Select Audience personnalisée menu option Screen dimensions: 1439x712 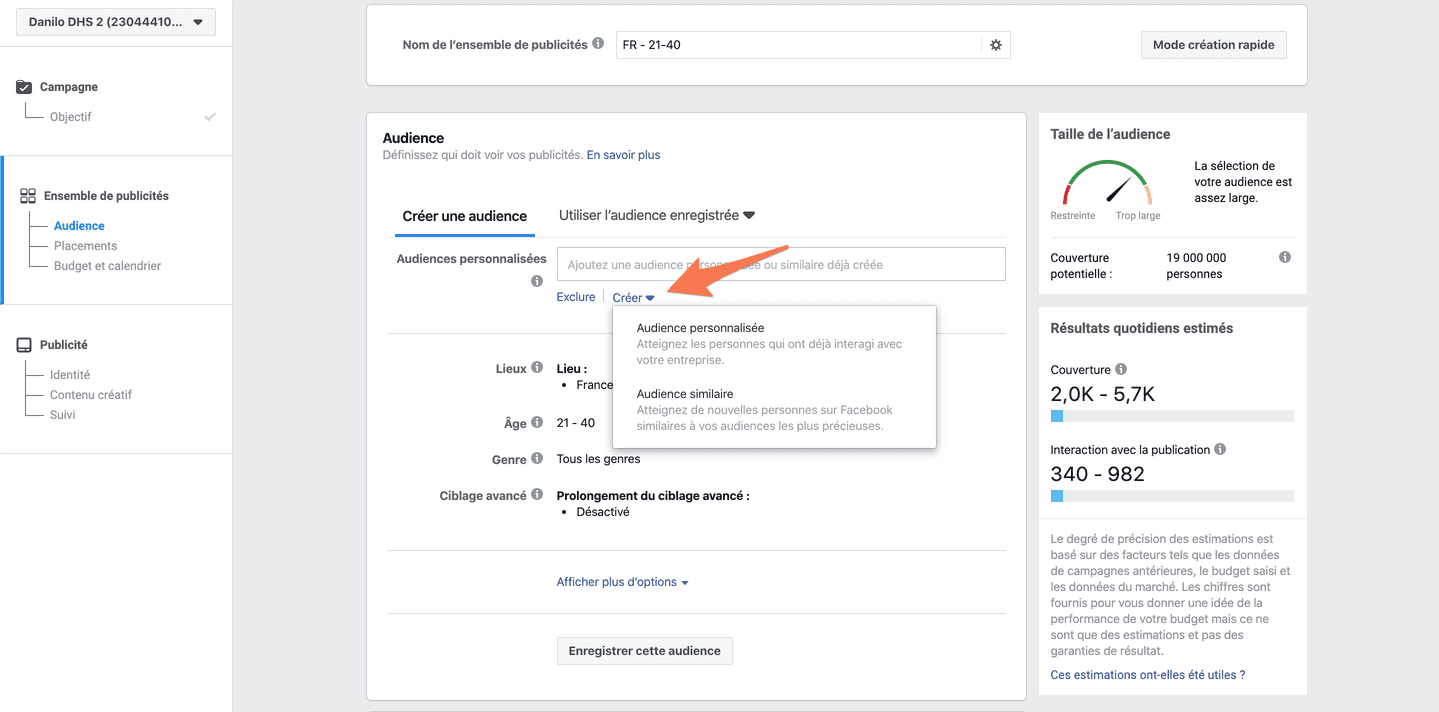pyautogui.click(x=700, y=328)
